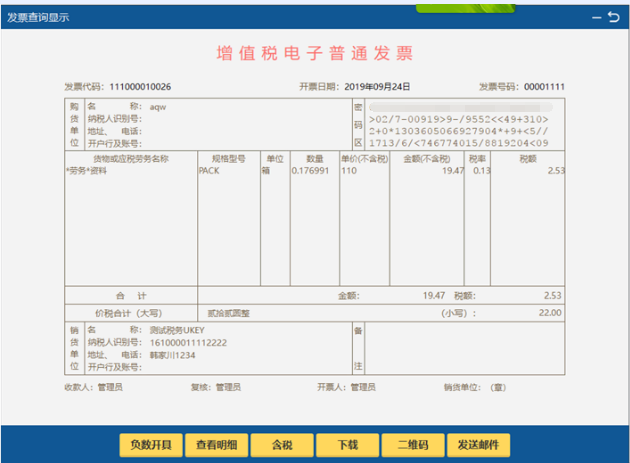
Task: Click the minimize dash icon in title bar
Action: click(597, 18)
